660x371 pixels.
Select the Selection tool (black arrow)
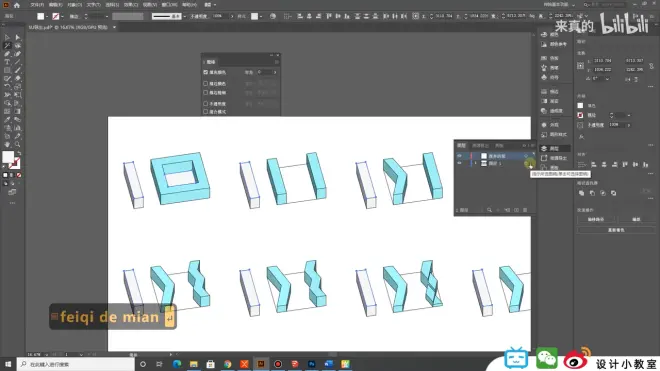point(7,37)
